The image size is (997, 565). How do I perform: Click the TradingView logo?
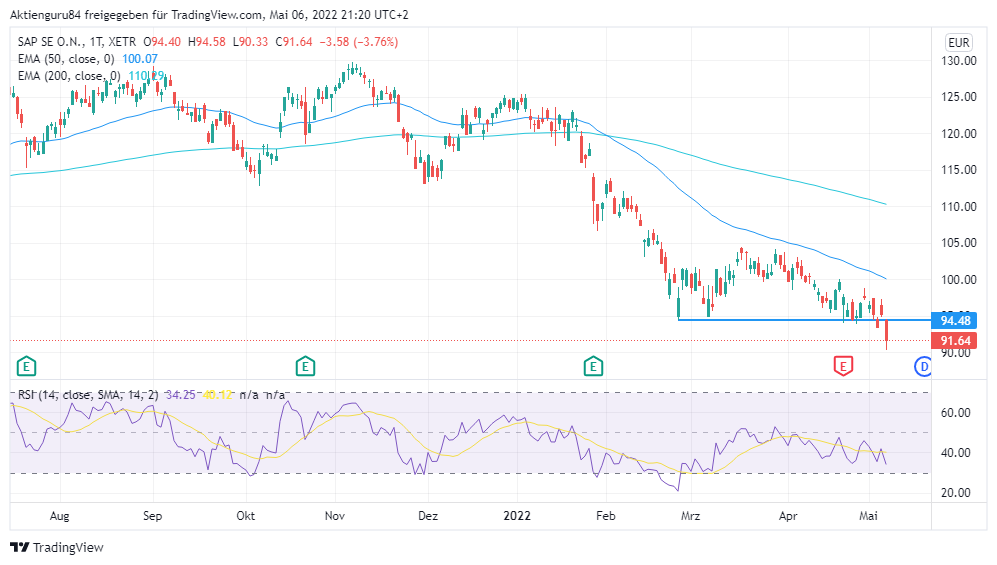[57, 547]
